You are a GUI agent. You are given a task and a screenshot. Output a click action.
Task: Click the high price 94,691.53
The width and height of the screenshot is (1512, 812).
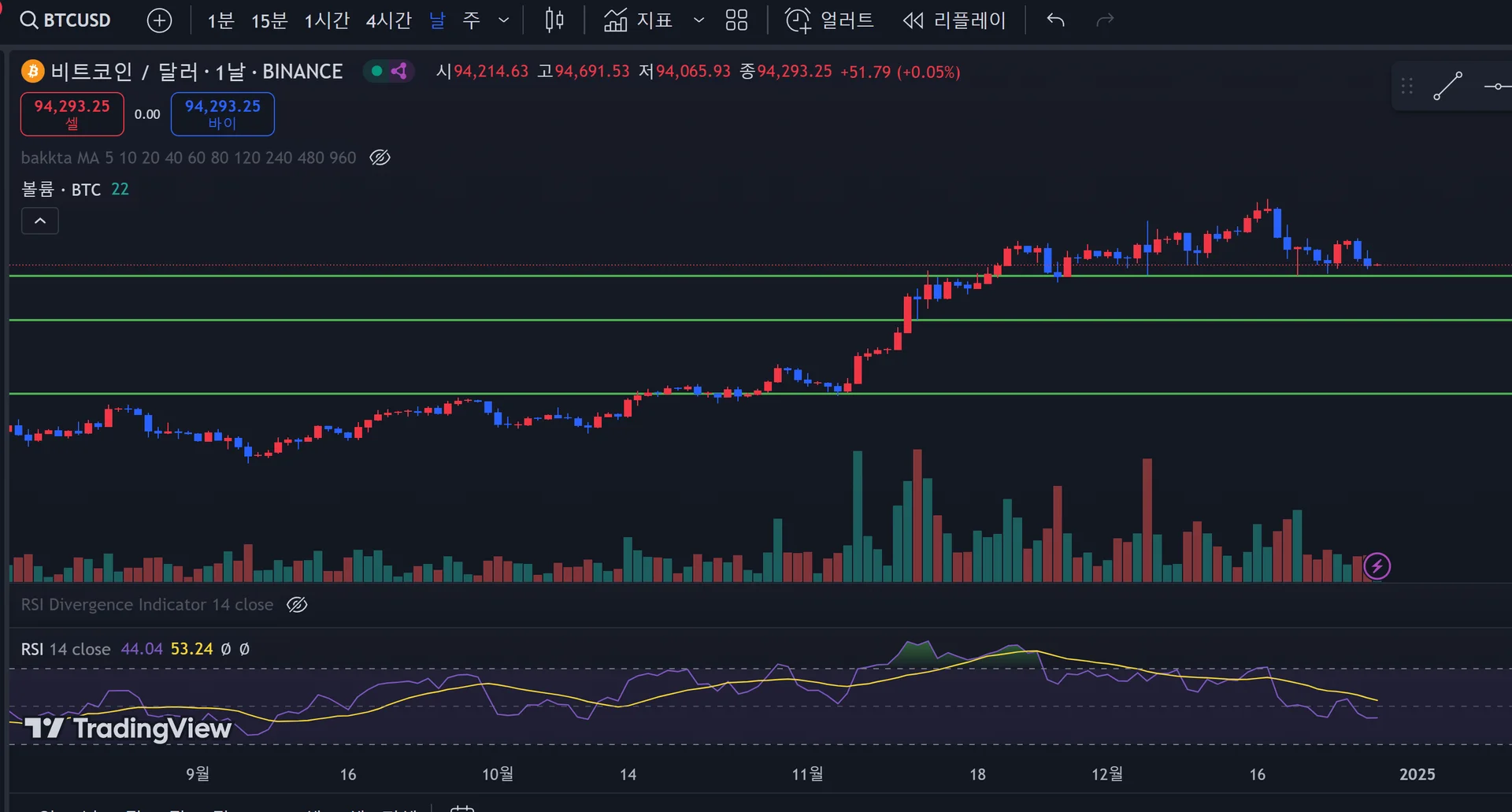point(592,72)
